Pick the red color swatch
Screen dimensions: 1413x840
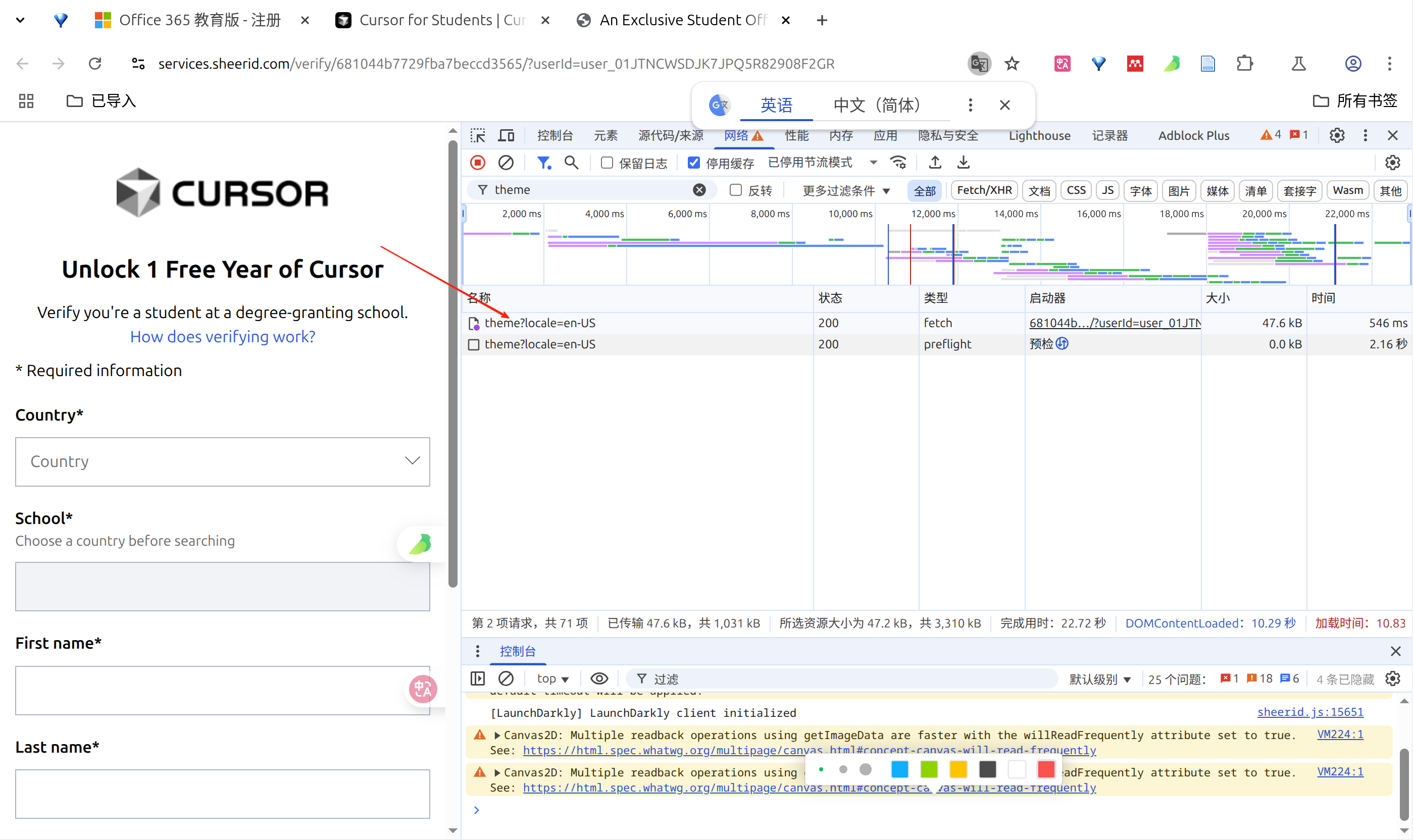1046,769
